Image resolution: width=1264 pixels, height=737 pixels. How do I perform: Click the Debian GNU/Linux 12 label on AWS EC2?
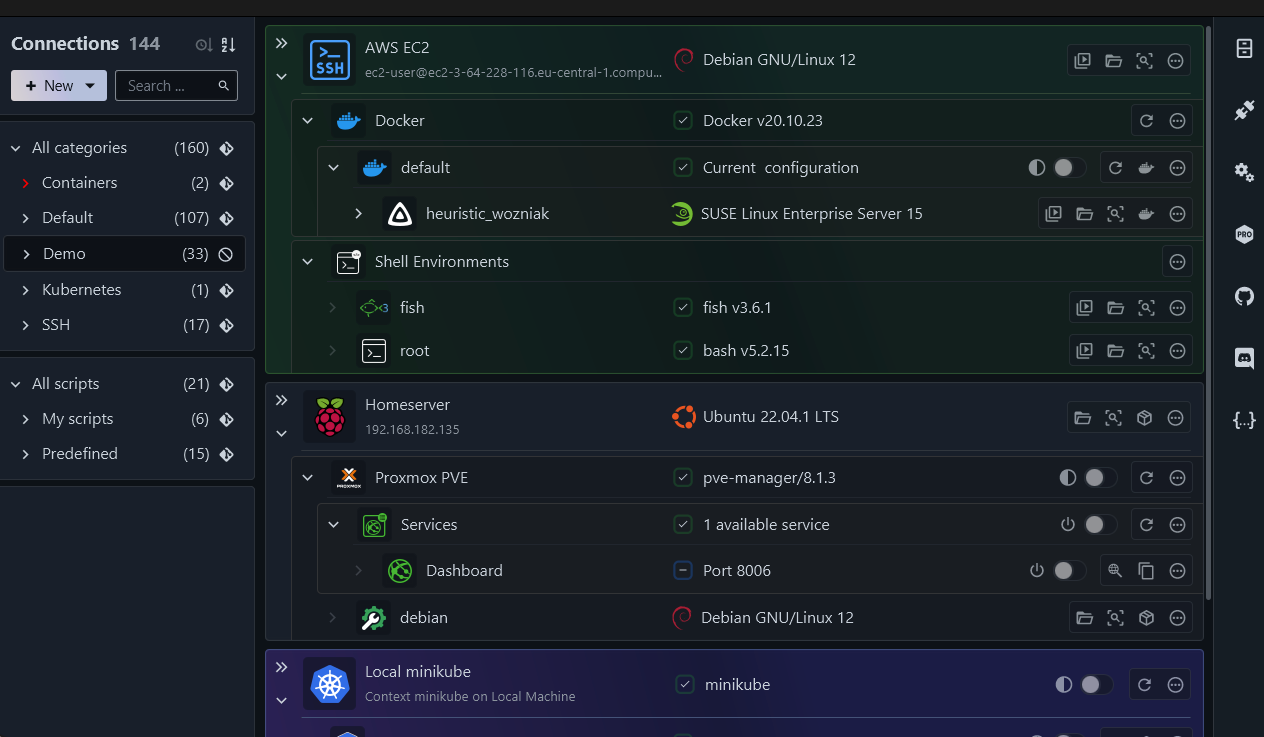[x=779, y=60]
